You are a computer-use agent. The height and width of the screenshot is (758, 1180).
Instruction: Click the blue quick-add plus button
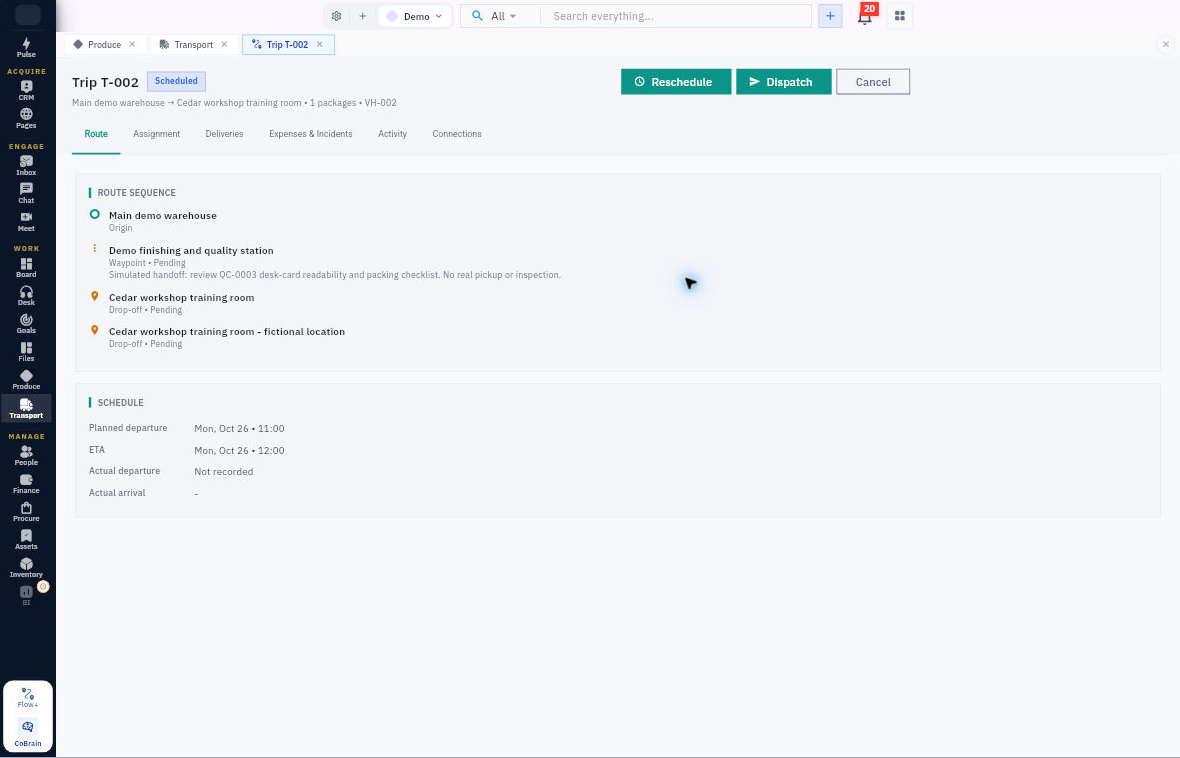point(830,16)
